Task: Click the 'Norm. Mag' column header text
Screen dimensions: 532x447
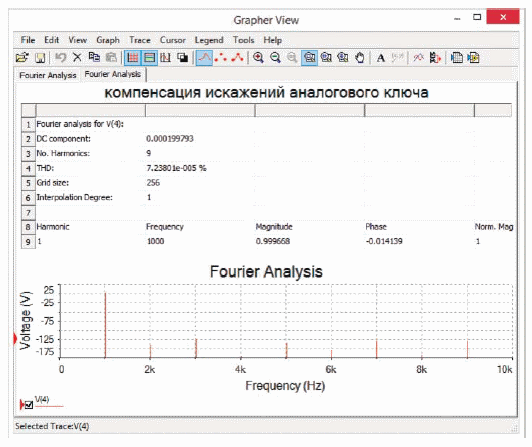Action: pos(494,227)
